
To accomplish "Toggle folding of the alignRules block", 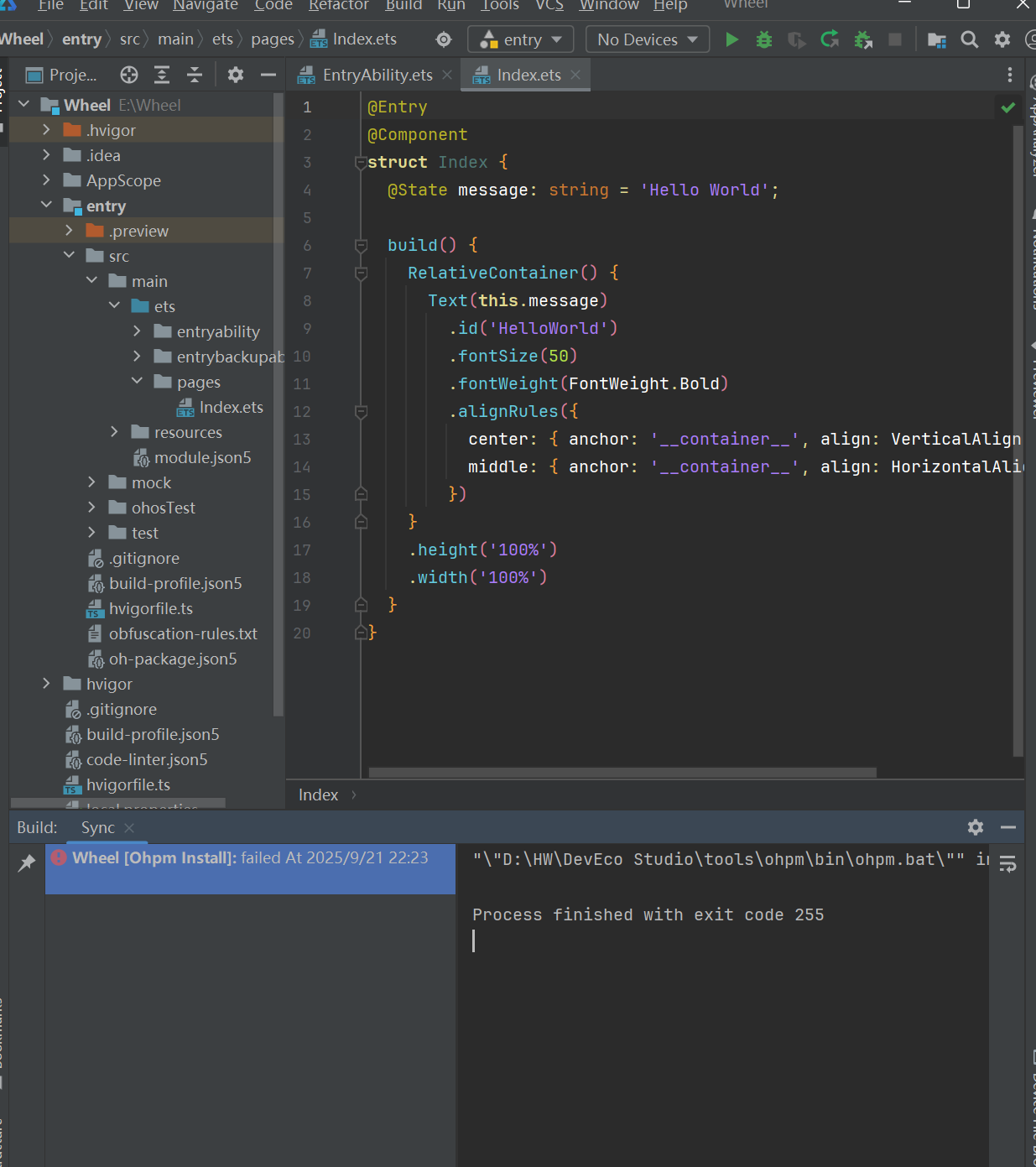I will tap(362, 411).
